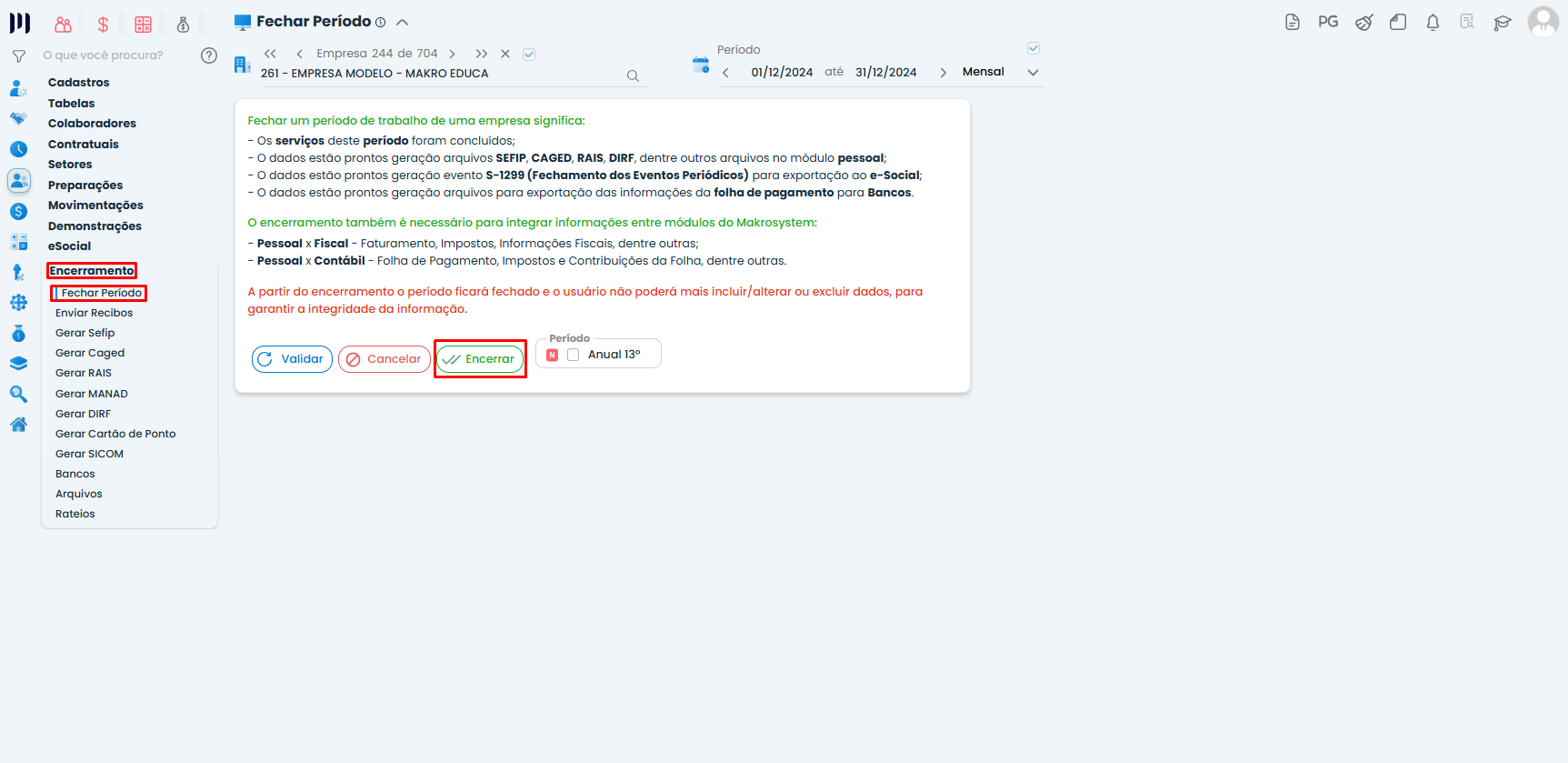The image size is (1568, 763).
Task: Open the Mensal period type dropdown
Action: pyautogui.click(x=1000, y=72)
